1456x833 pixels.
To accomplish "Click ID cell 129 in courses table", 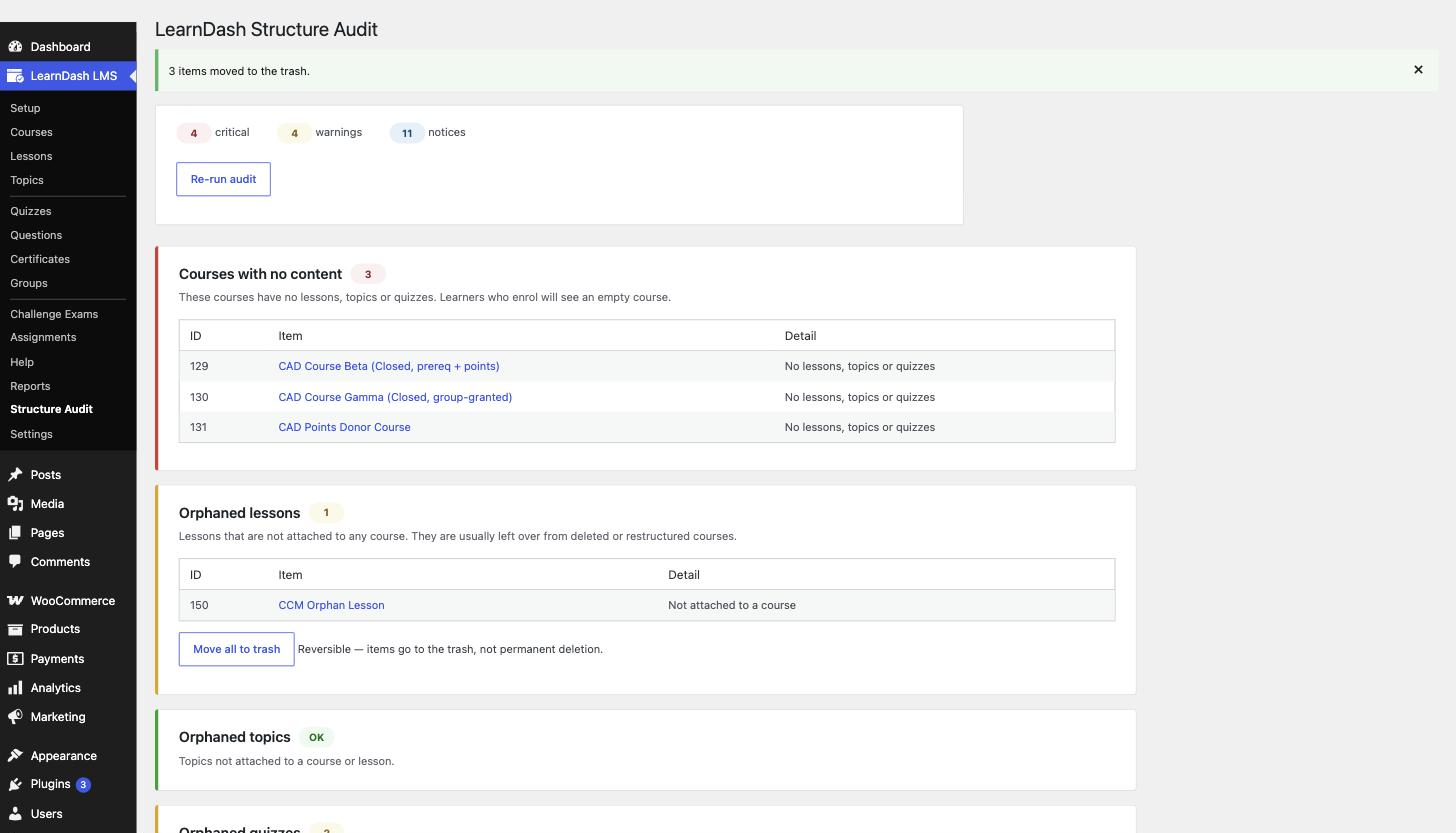I will pos(199,366).
